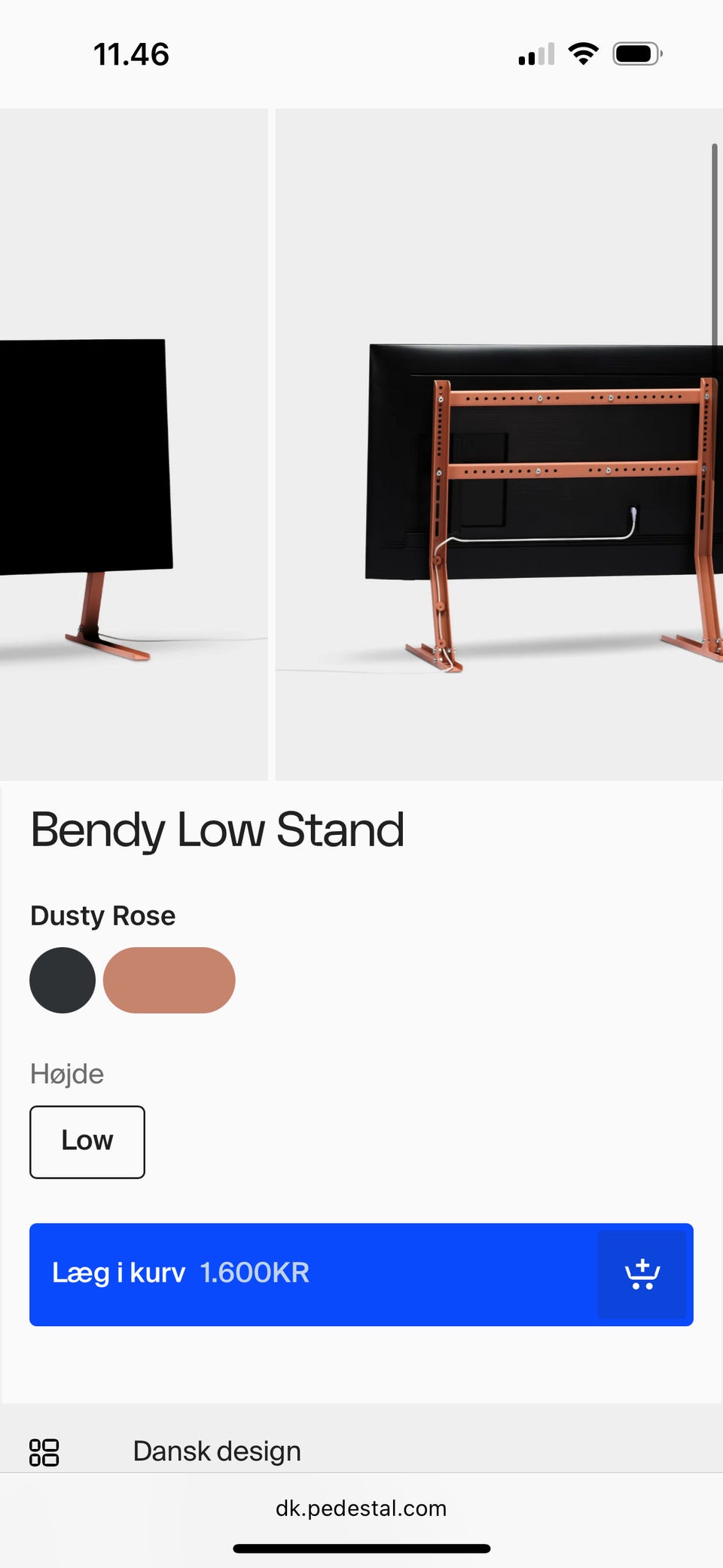Tap the side-view TV stand product image
Screen dimensions: 723x1568
point(133,445)
